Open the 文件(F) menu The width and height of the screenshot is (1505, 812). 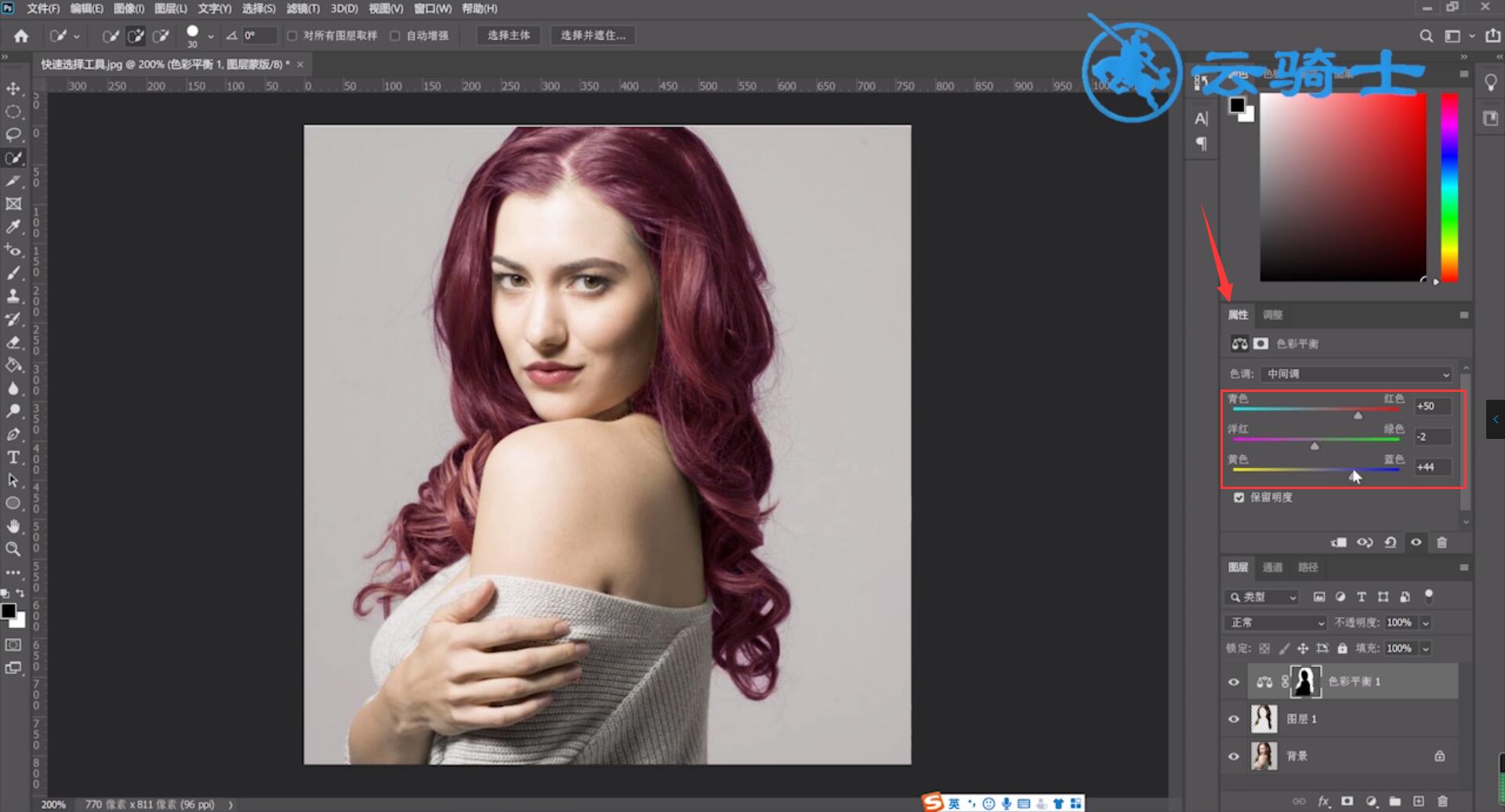pyautogui.click(x=43, y=9)
